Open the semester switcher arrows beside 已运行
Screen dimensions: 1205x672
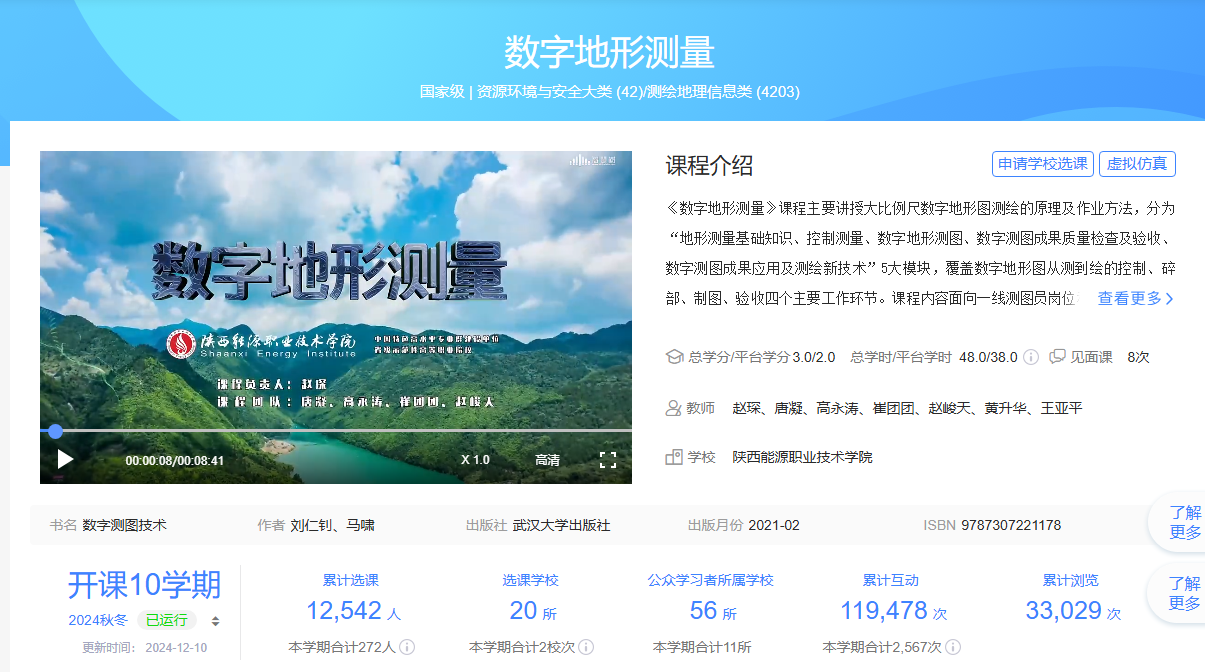pos(215,621)
